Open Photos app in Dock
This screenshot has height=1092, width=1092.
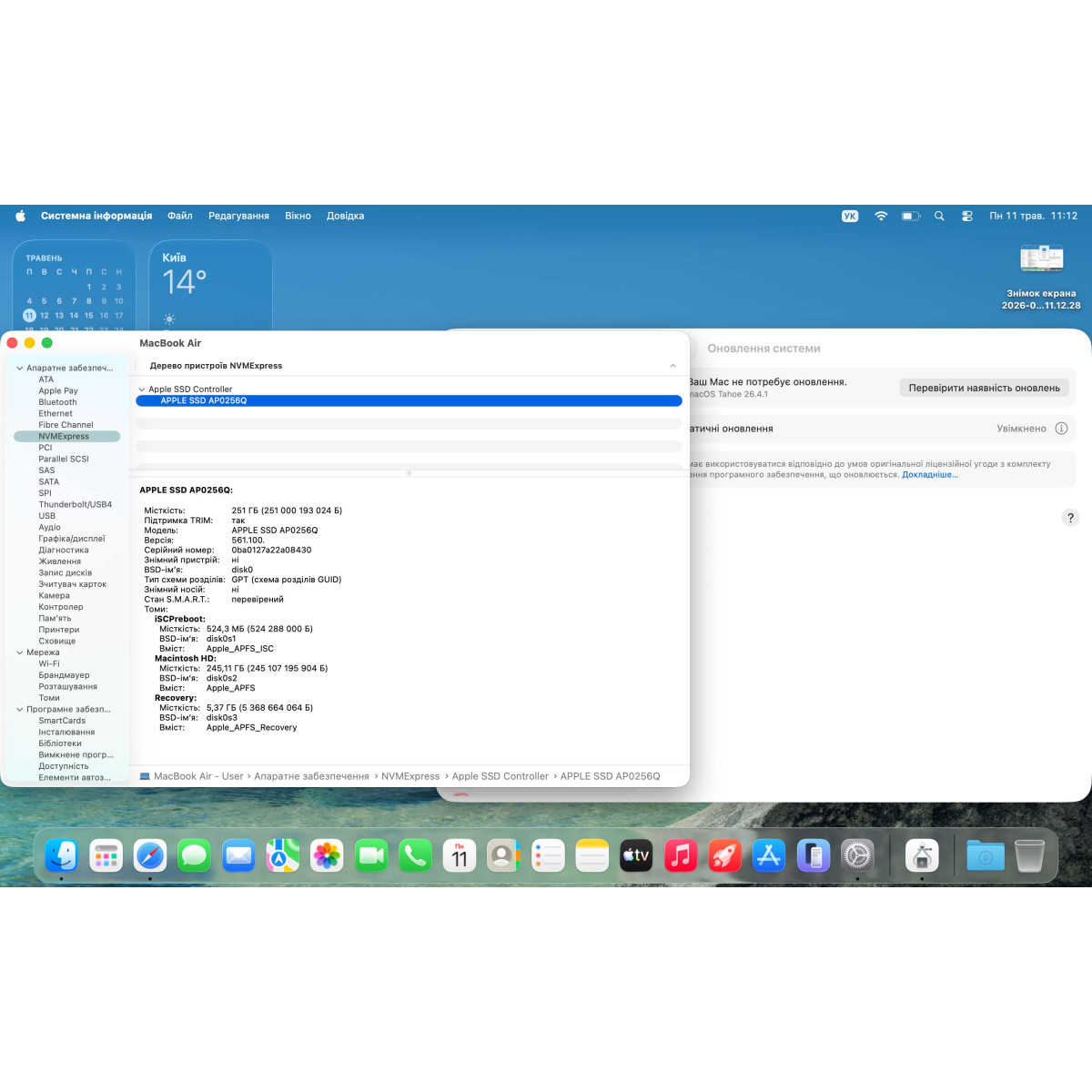point(327,855)
